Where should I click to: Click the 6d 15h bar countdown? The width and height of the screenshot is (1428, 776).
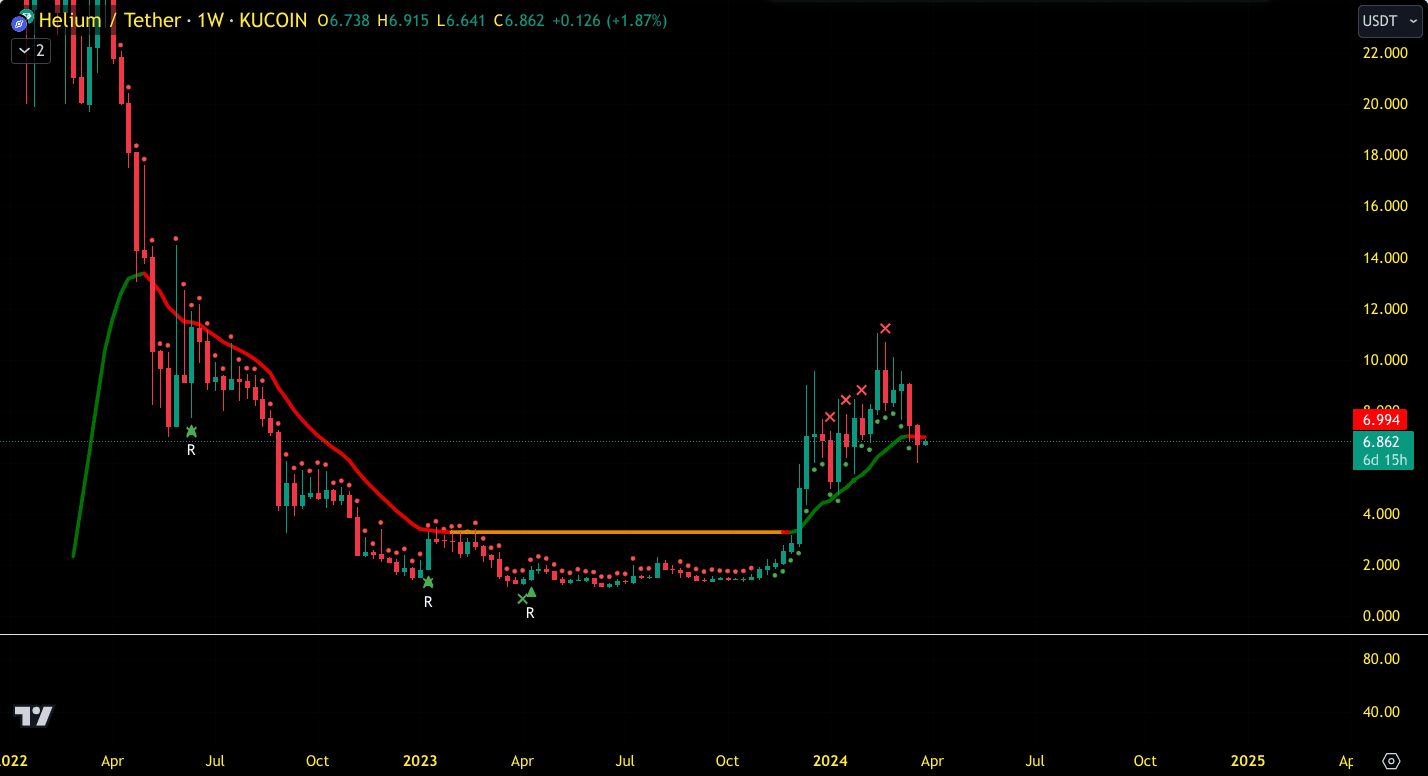point(1384,460)
